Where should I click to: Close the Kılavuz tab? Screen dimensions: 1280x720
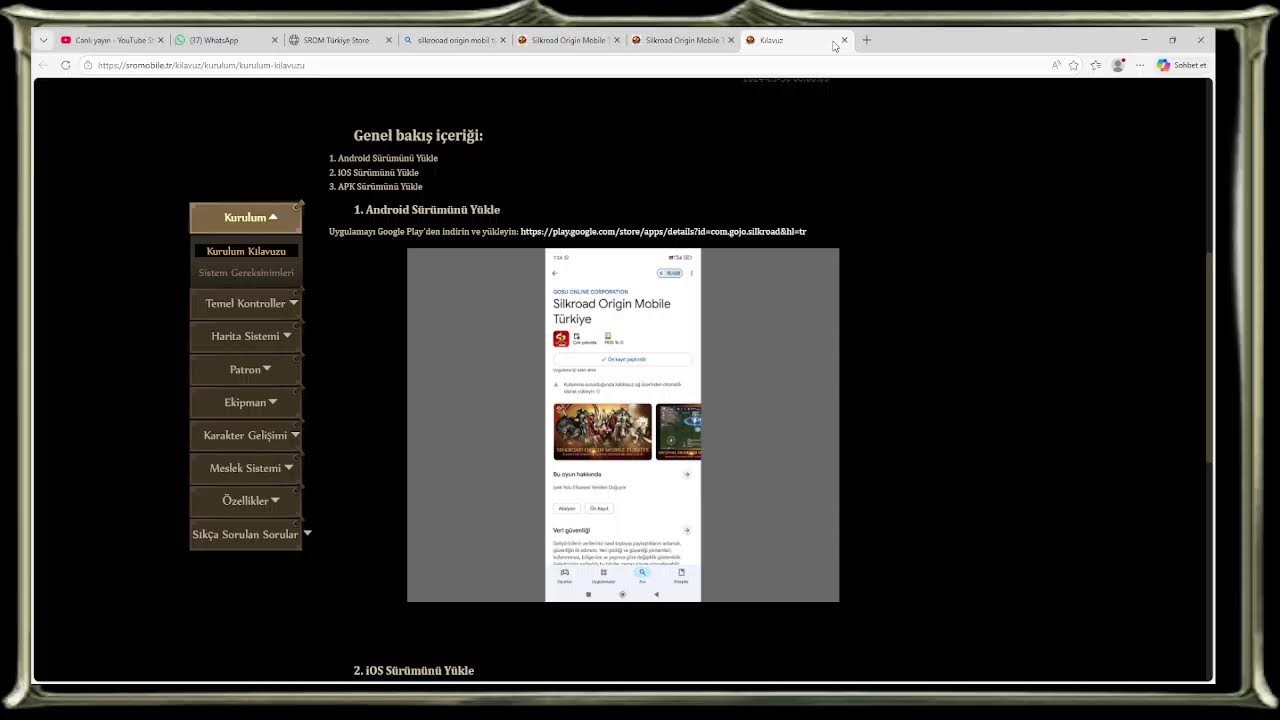[844, 40]
